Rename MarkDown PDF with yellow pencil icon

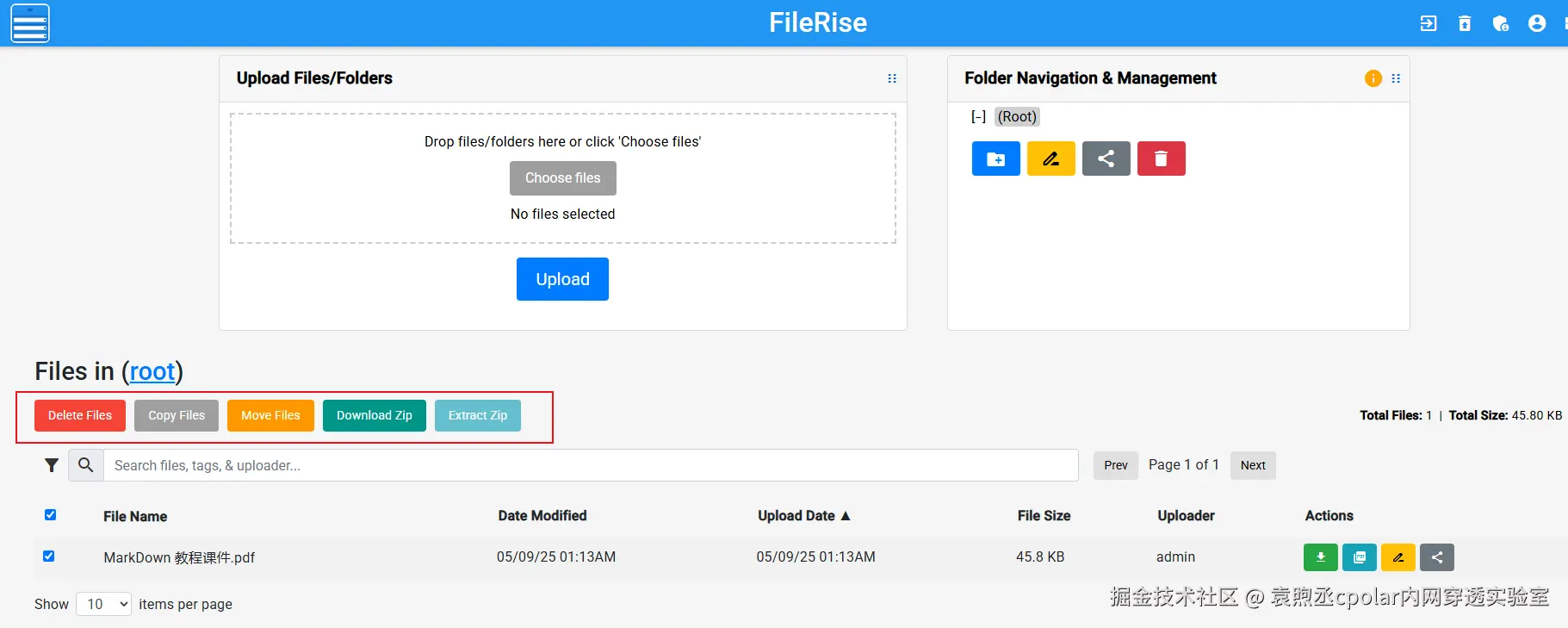pos(1398,557)
